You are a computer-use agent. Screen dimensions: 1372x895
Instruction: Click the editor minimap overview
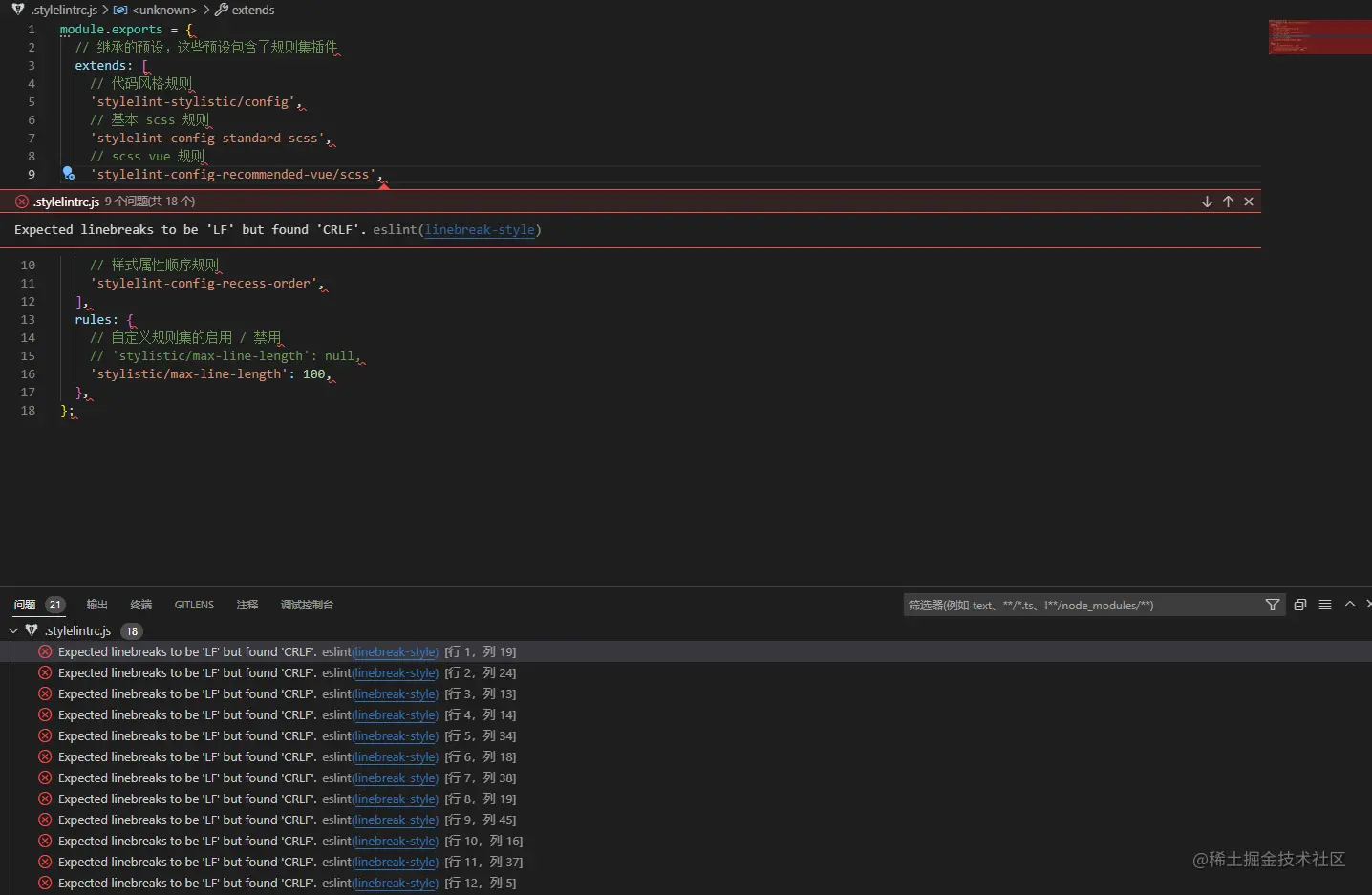click(x=1319, y=36)
